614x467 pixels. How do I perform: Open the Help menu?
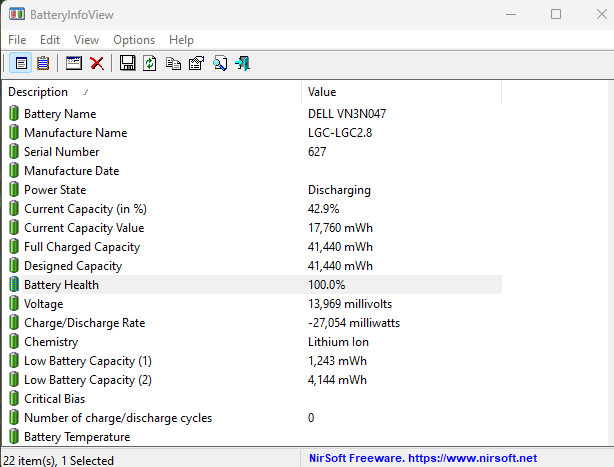tap(181, 40)
